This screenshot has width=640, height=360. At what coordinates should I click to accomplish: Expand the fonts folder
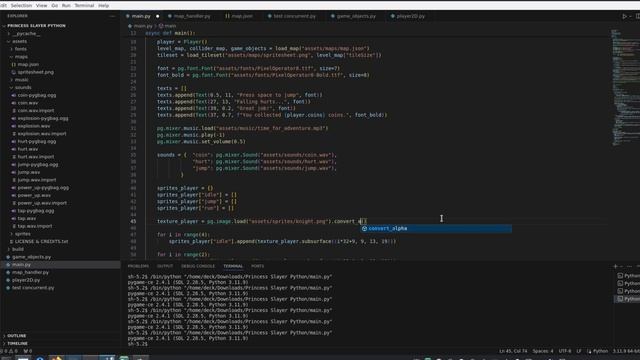(x=20, y=49)
